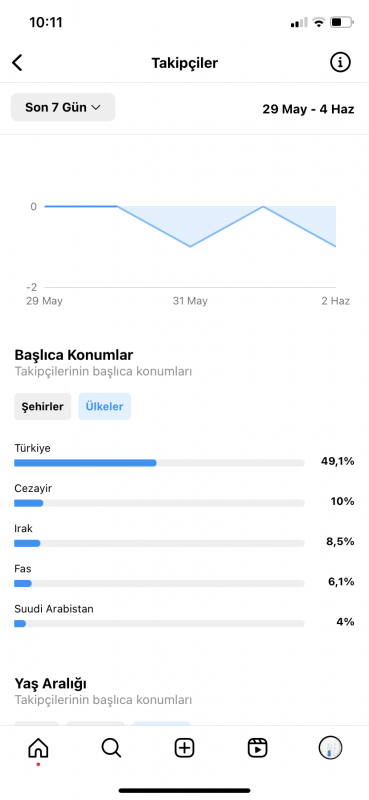Viewport: 369px width, 800px height.
Task: Tap the 29 May - 4 Haz date range
Action: click(308, 109)
